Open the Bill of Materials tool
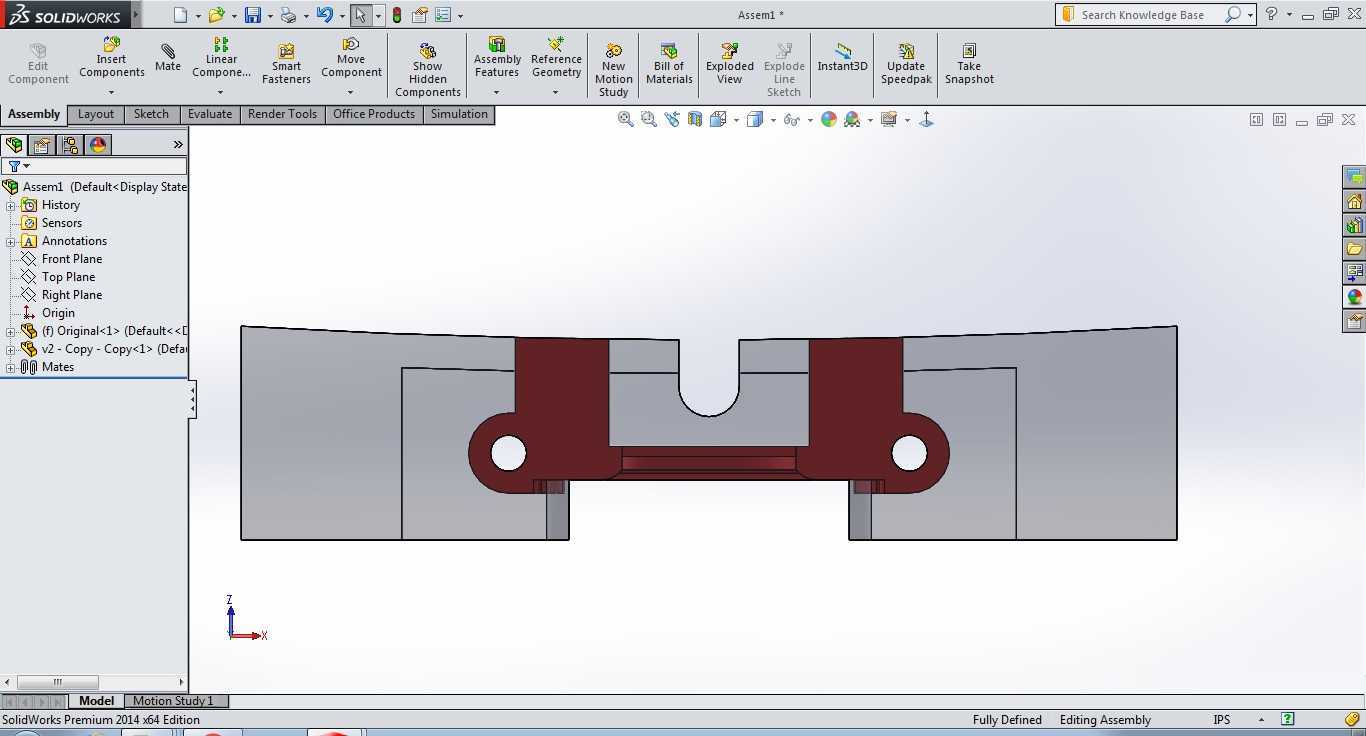This screenshot has height=736, width=1366. [669, 64]
